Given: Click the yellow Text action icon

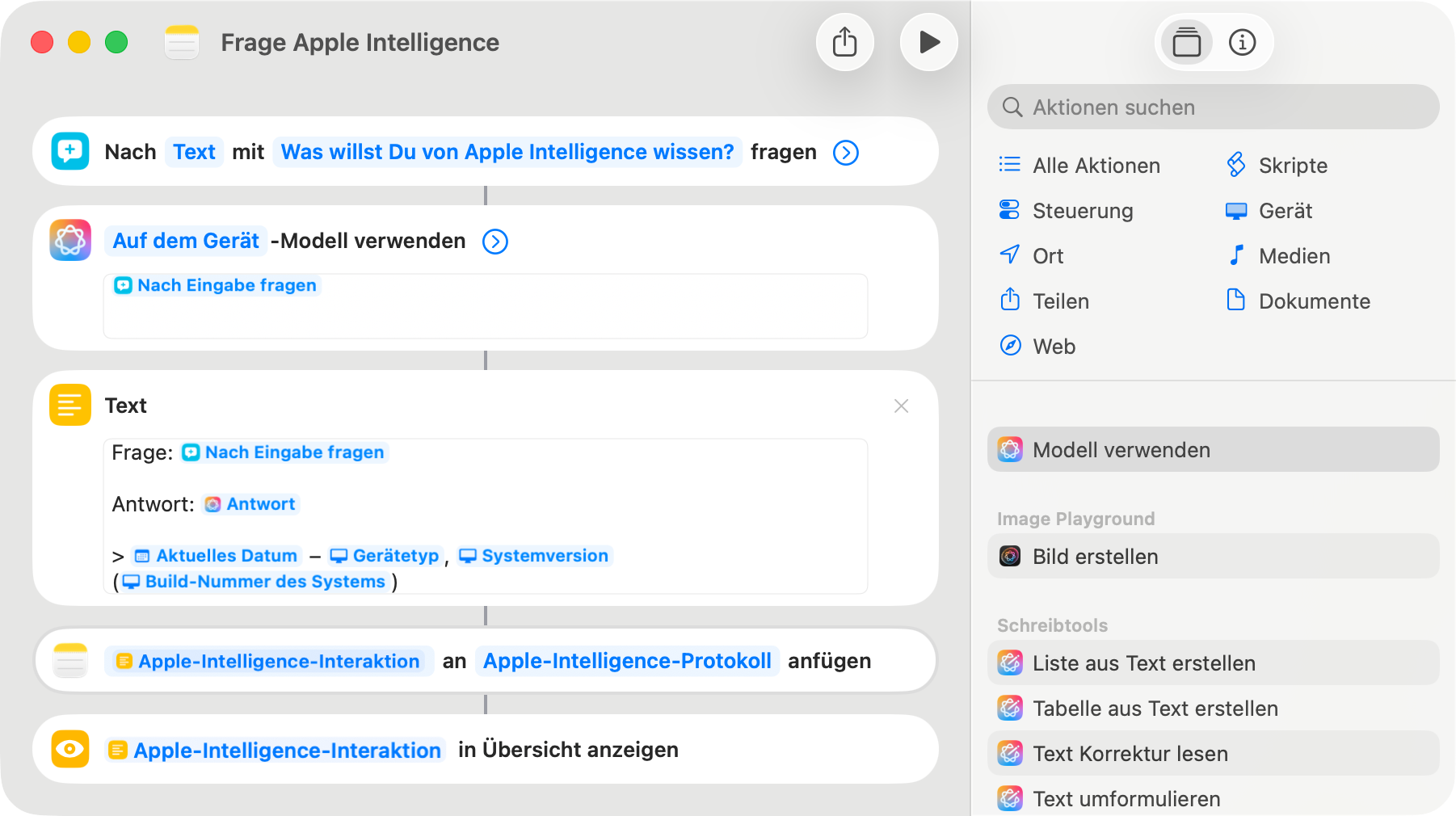Looking at the screenshot, I should click(x=70, y=405).
